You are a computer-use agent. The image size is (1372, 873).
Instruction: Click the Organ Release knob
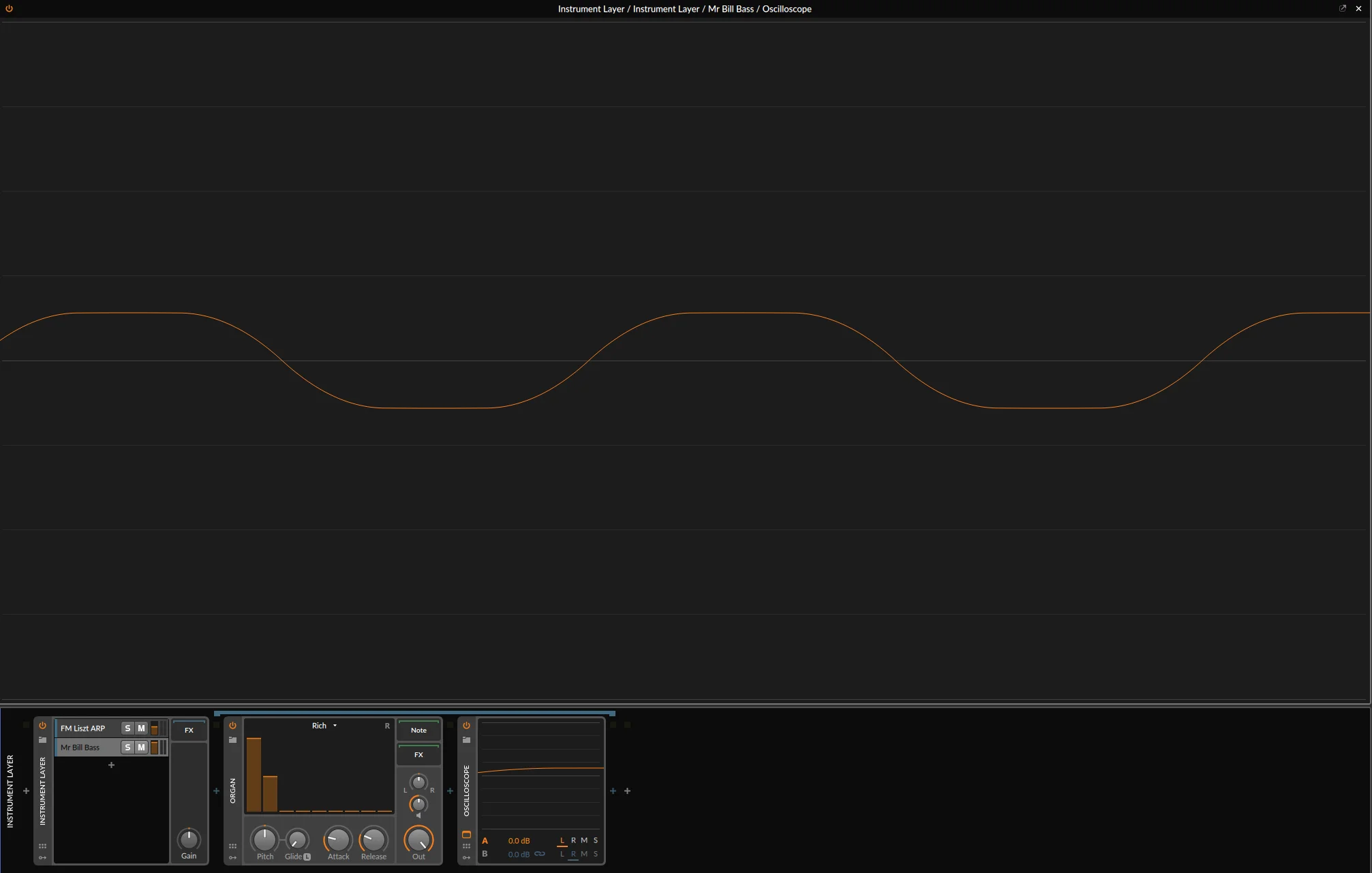(374, 840)
